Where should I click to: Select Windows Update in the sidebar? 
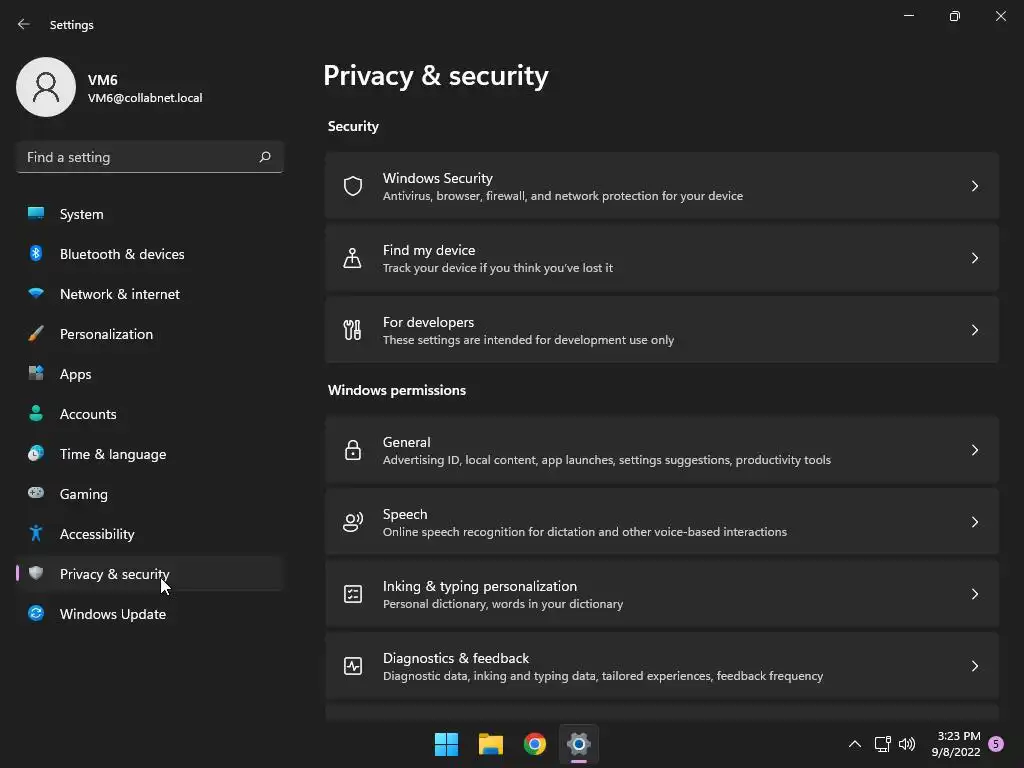tap(112, 614)
